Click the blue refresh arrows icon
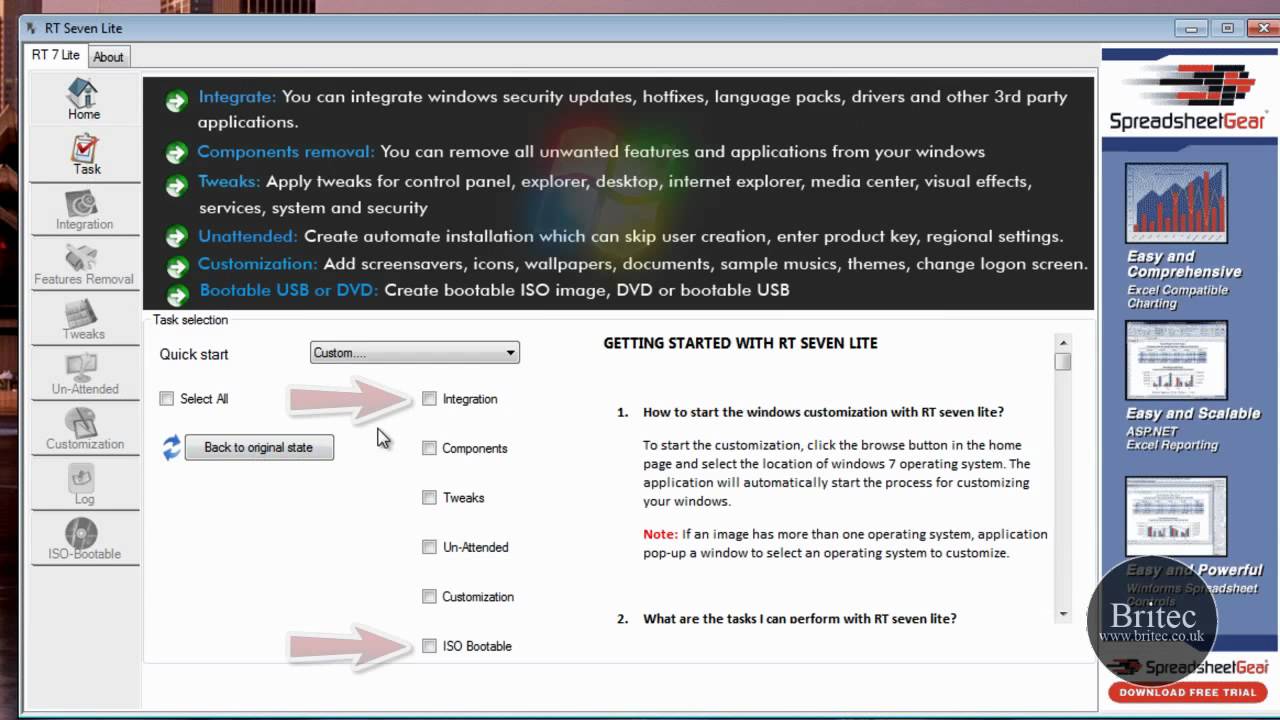The width and height of the screenshot is (1280, 720). (171, 447)
